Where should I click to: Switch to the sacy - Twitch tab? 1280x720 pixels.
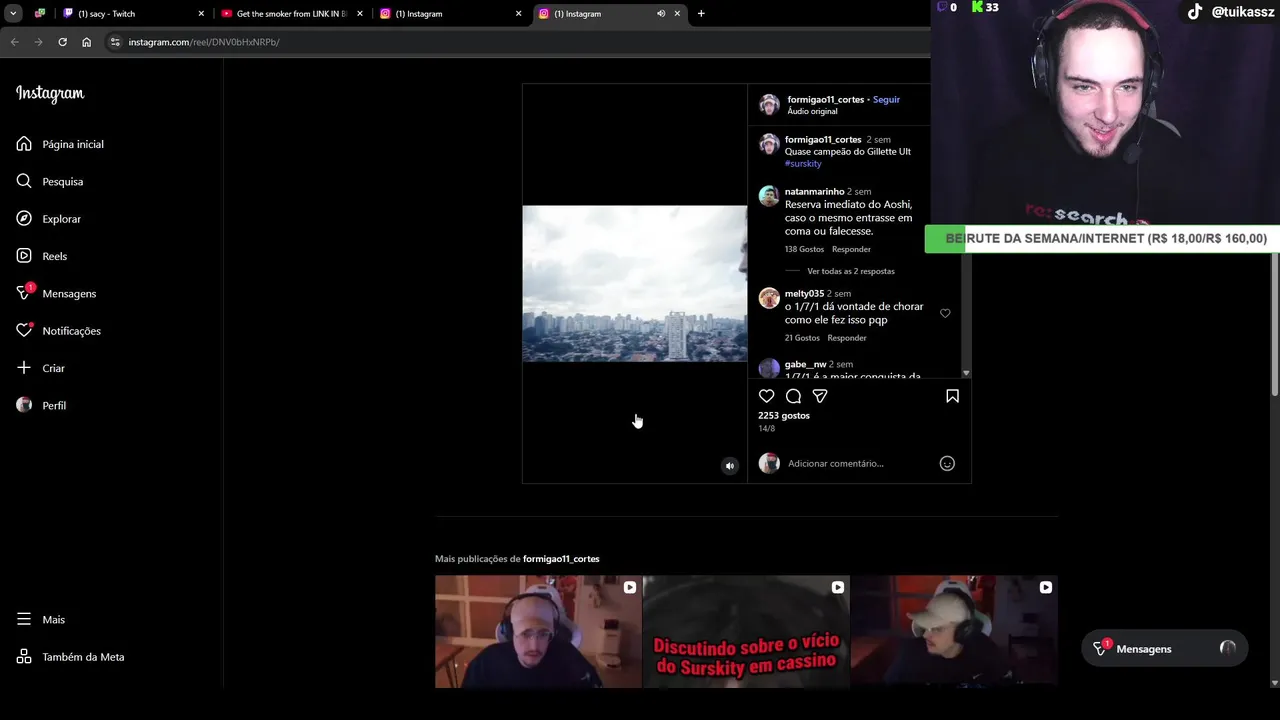coord(133,14)
